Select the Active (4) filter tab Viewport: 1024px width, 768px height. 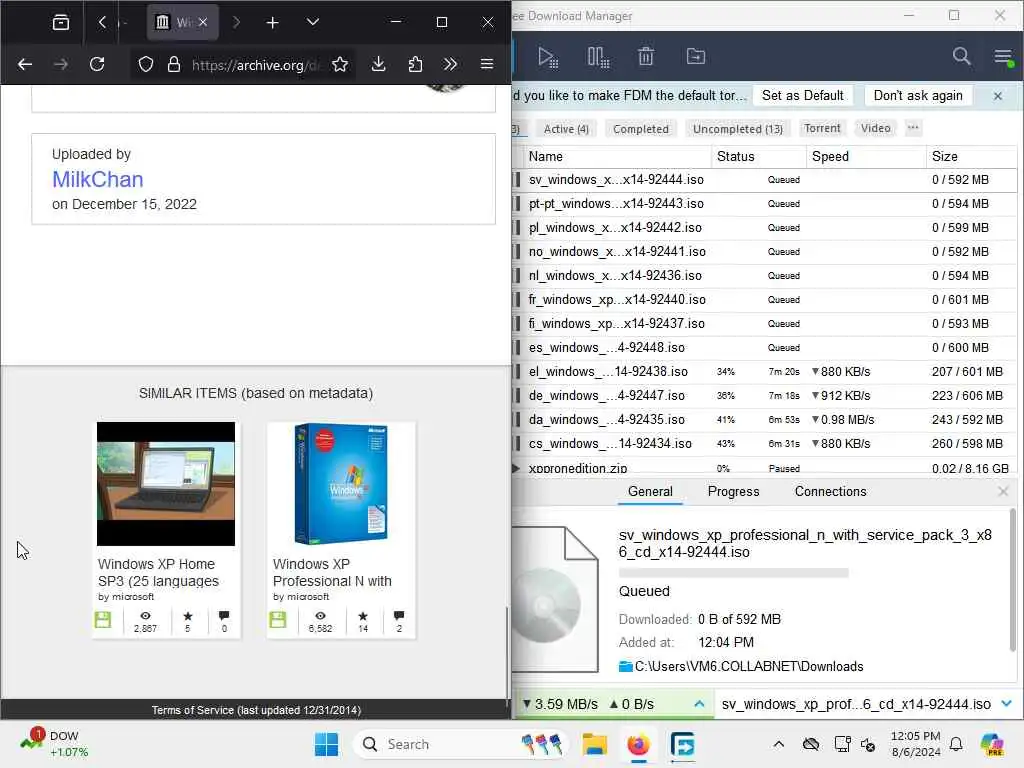click(566, 129)
